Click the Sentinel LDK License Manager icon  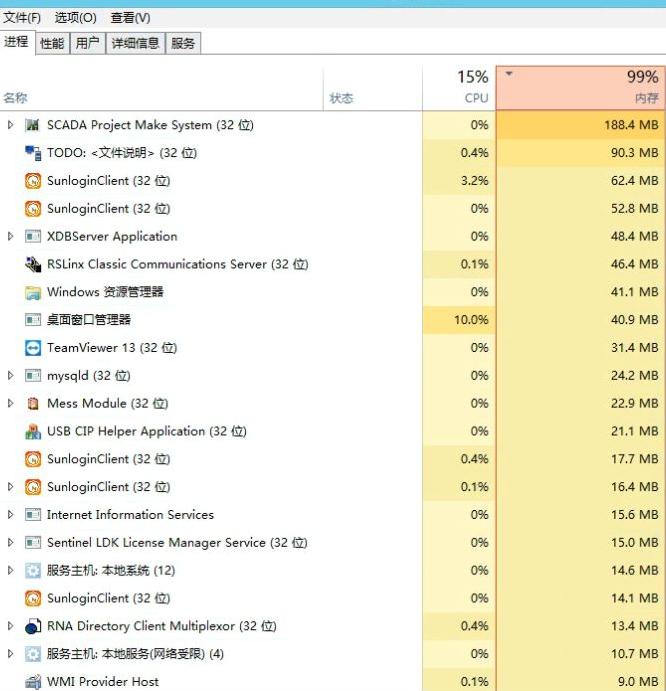pyautogui.click(x=33, y=542)
